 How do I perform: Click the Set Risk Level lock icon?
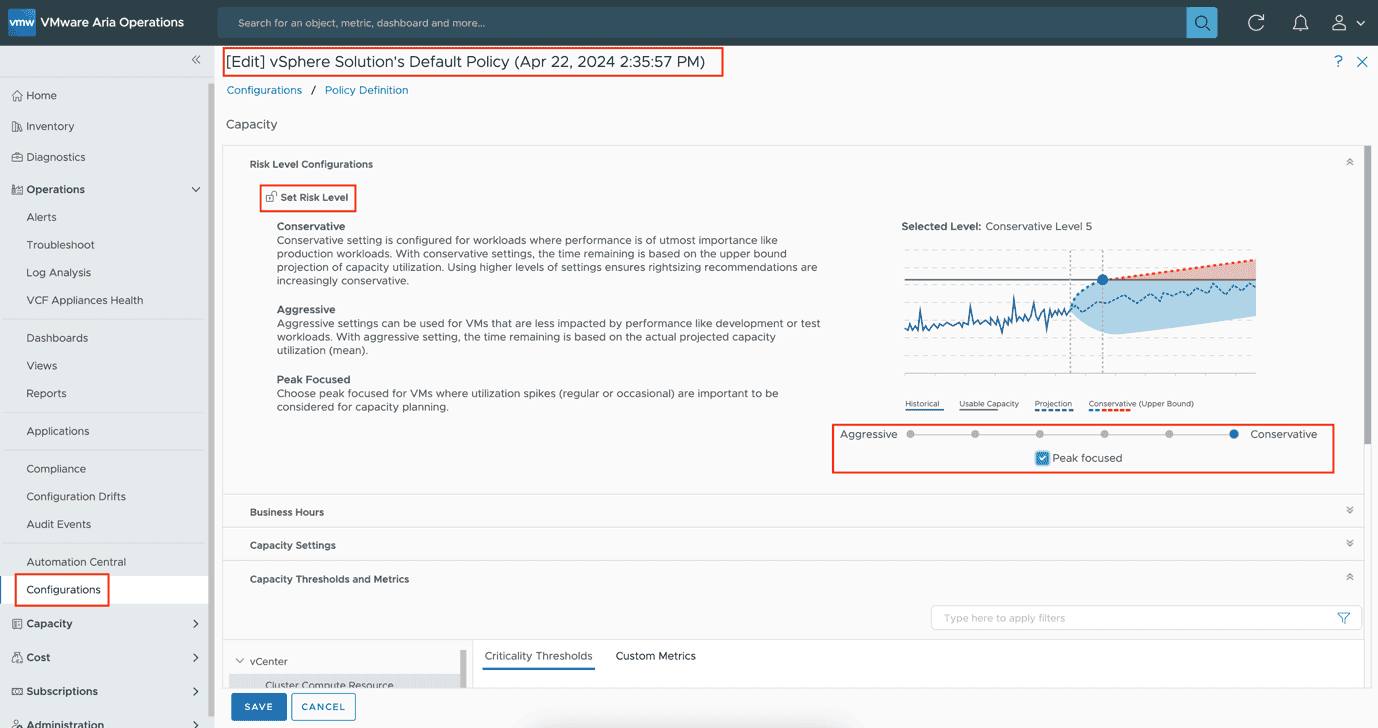tap(271, 197)
